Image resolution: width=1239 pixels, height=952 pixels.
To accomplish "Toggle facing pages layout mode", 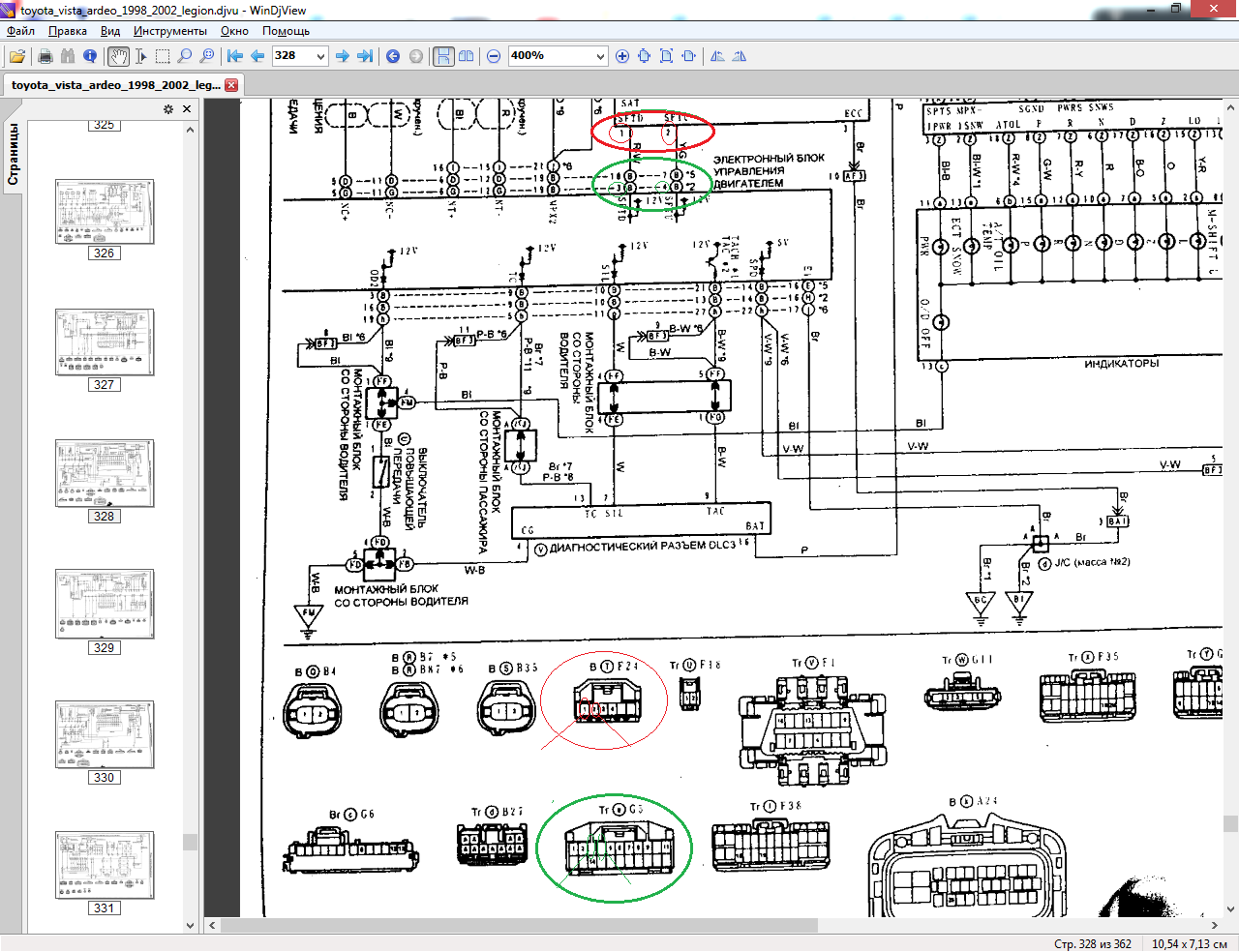I will coord(466,56).
